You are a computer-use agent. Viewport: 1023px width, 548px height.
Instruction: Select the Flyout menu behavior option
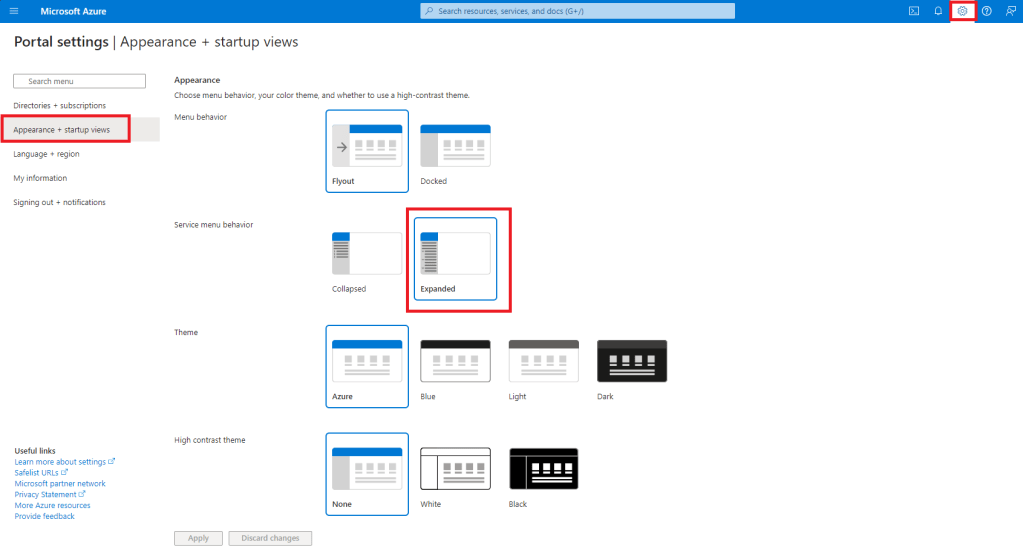pos(367,150)
